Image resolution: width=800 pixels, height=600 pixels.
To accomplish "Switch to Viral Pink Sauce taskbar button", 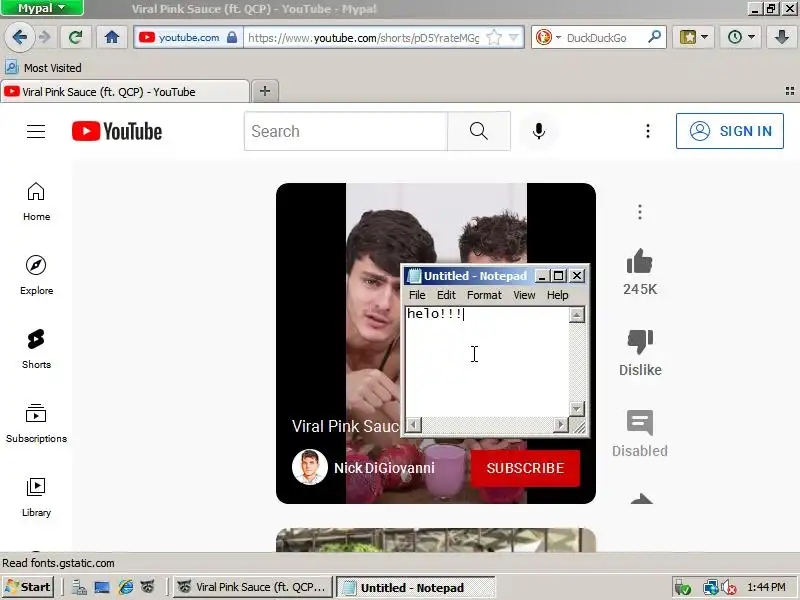I will 253,587.
